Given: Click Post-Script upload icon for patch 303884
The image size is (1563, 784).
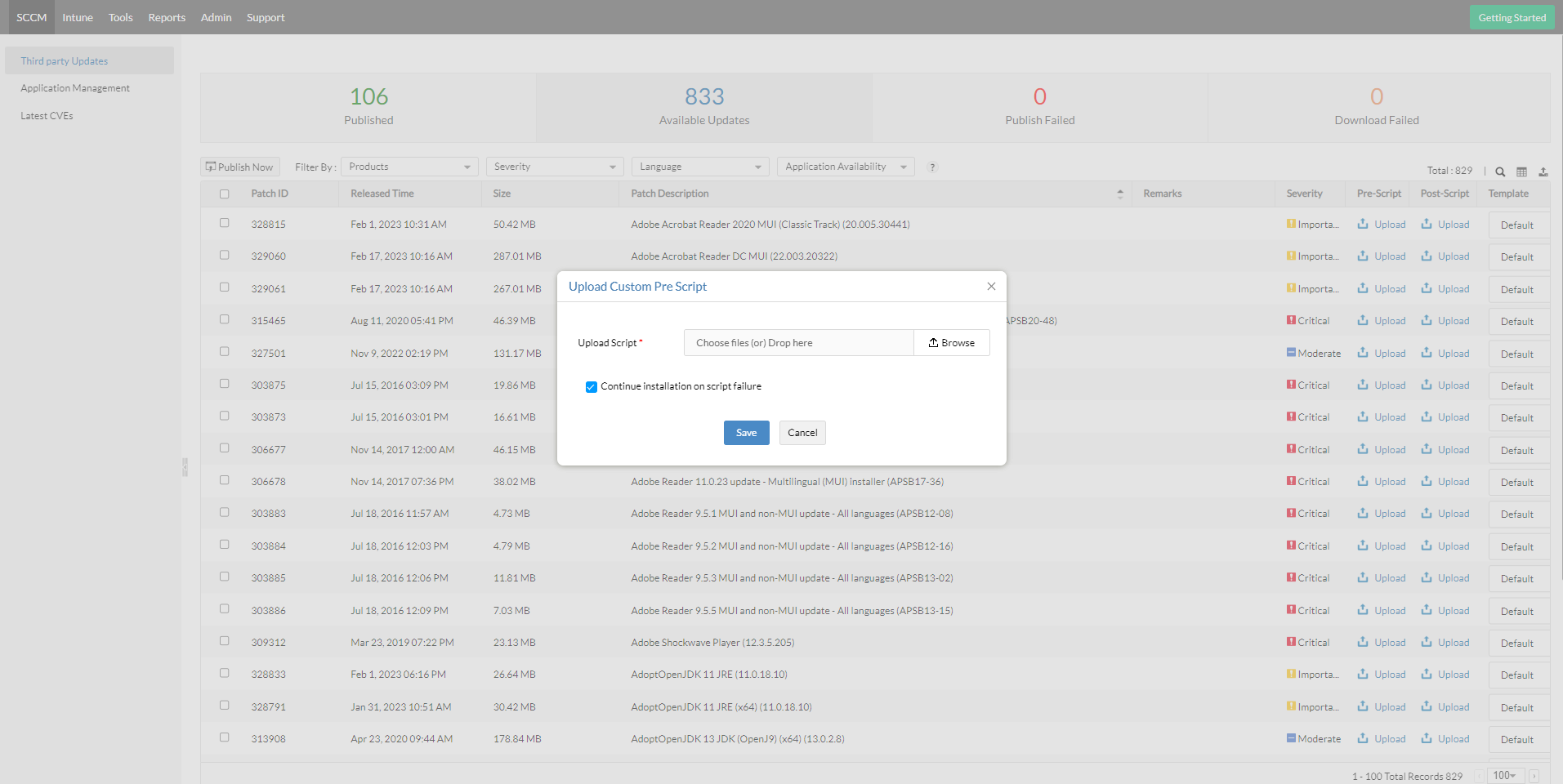Looking at the screenshot, I should click(x=1427, y=546).
